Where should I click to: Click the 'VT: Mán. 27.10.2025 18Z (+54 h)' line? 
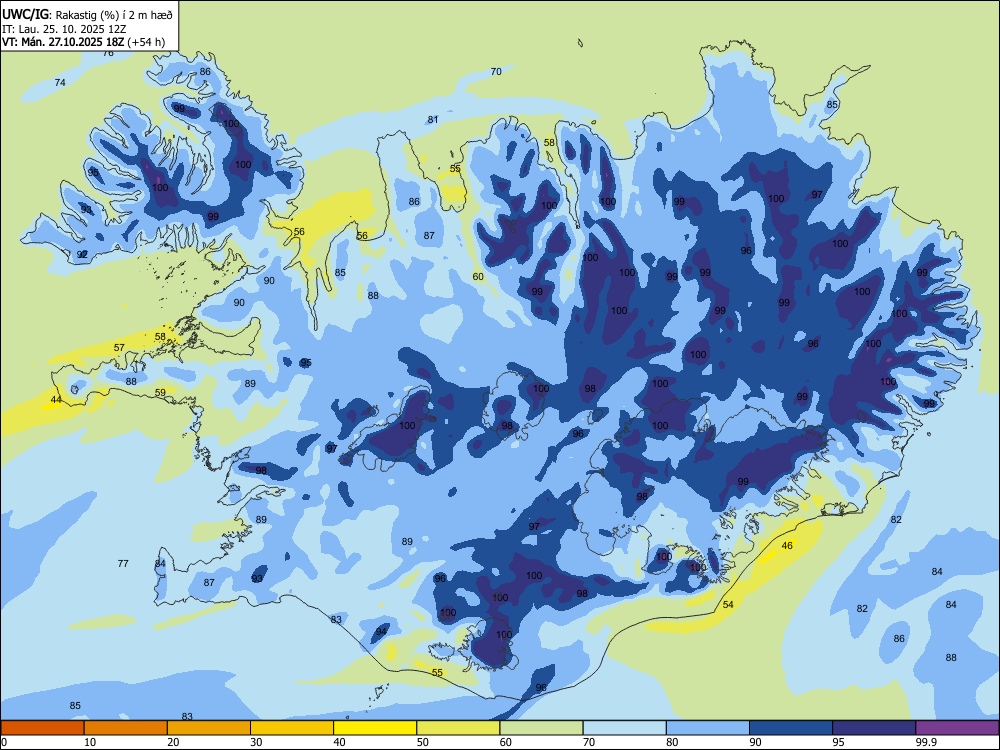coord(84,42)
